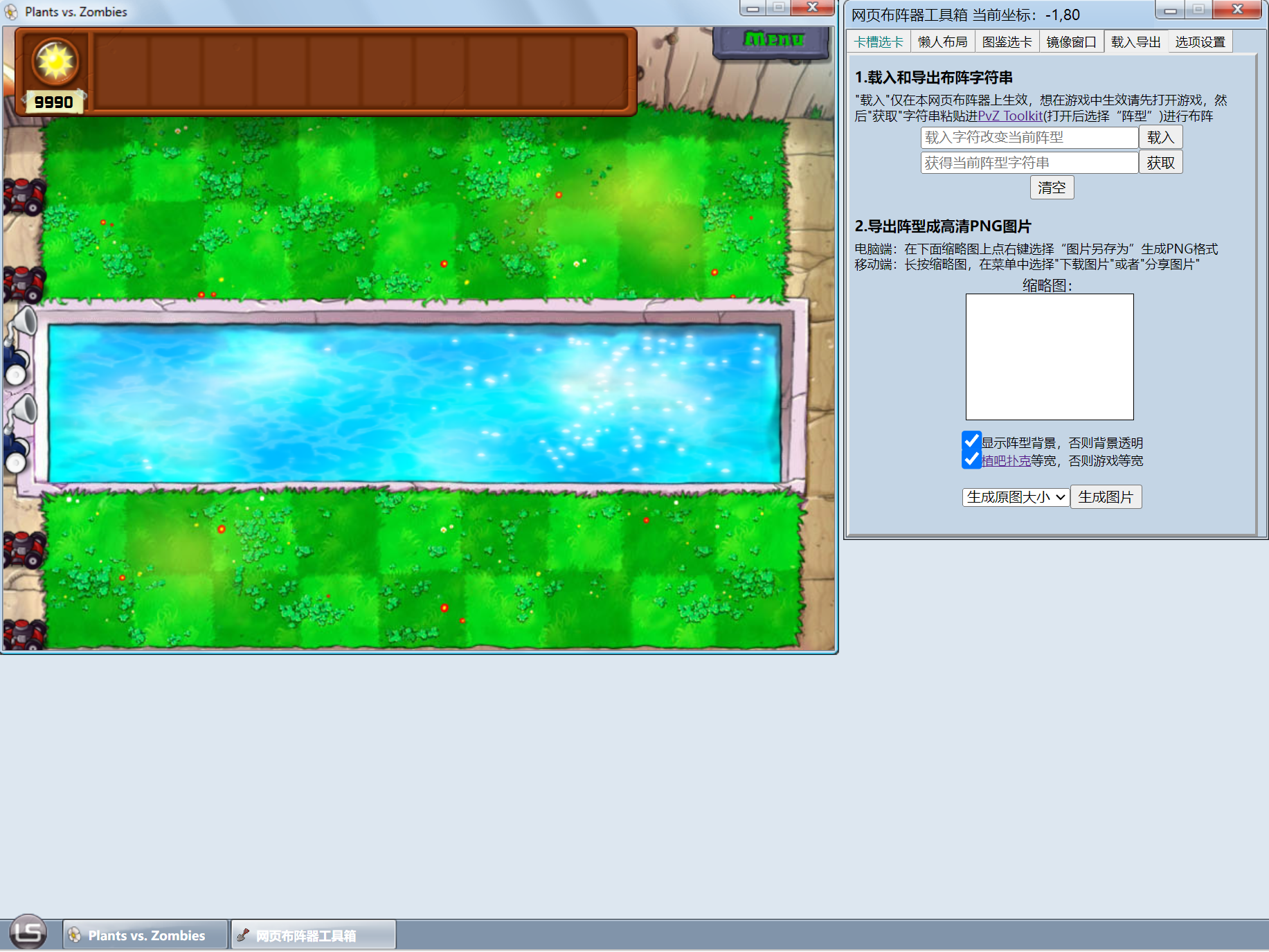Go to the 选项设置 tab
The image size is (1269, 952).
click(1200, 42)
